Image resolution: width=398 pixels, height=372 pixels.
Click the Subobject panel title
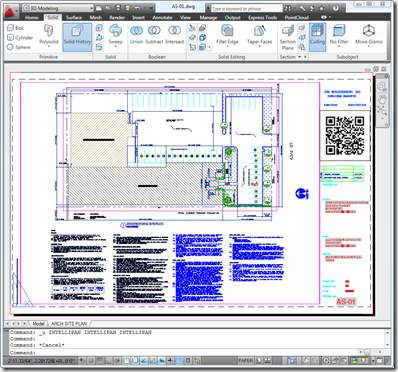click(x=347, y=57)
